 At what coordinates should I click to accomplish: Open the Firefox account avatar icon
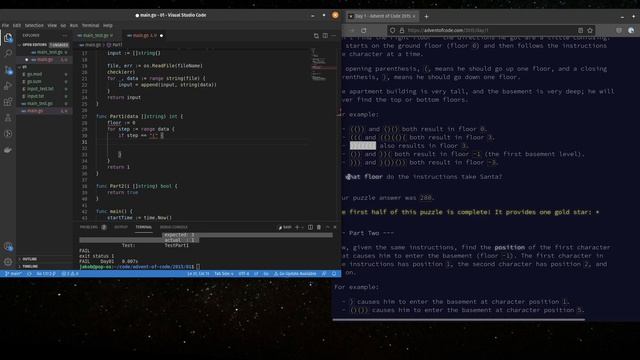click(631, 30)
